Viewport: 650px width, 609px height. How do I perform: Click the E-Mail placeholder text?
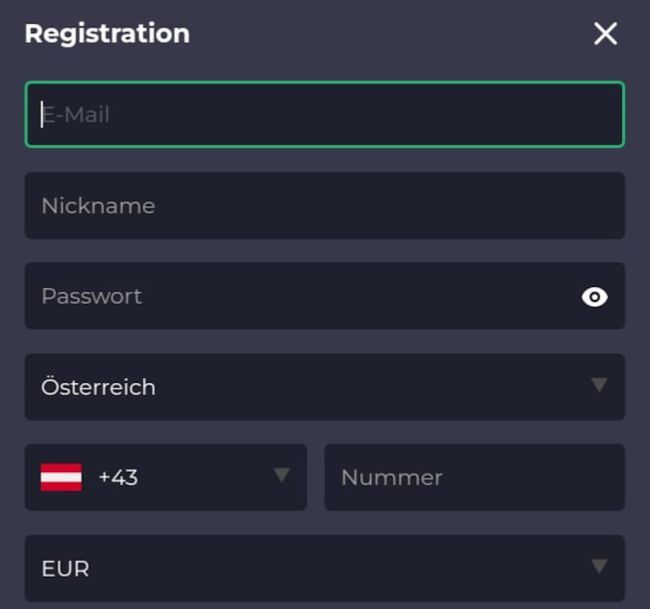pyautogui.click(x=76, y=115)
